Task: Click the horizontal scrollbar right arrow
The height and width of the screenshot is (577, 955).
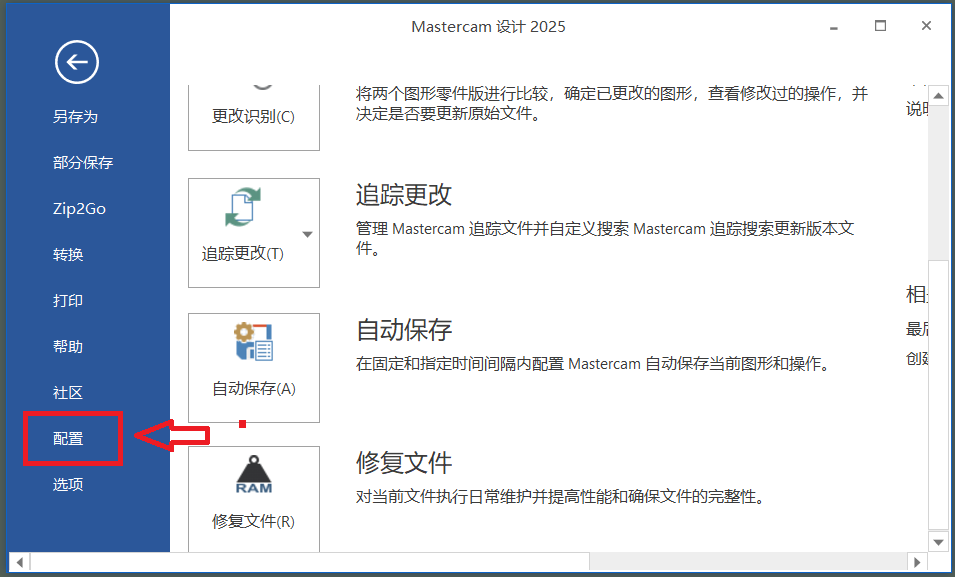Action: [x=917, y=562]
